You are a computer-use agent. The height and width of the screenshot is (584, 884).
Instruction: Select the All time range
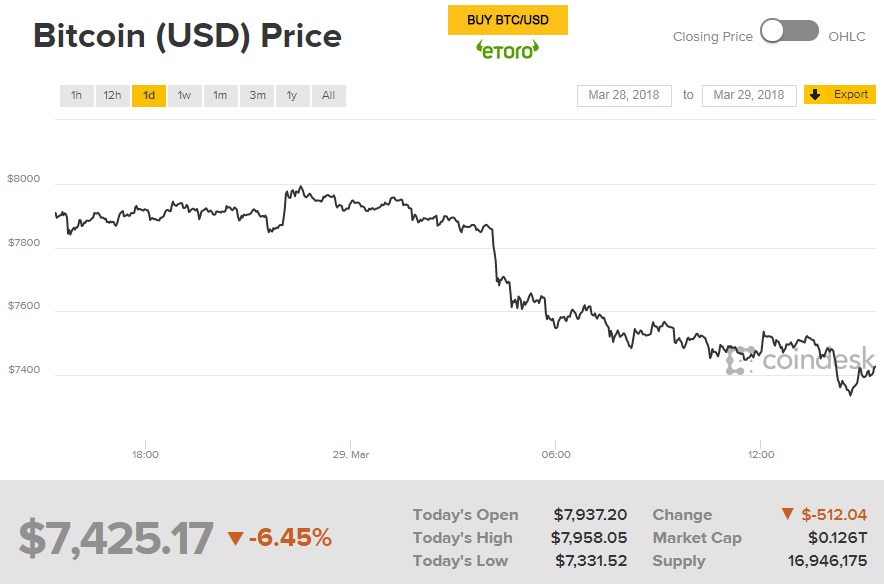coord(328,95)
